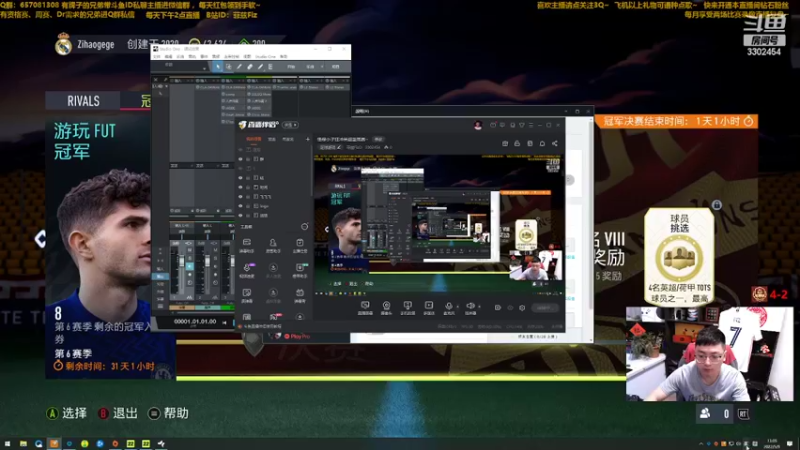This screenshot has width=800, height=450.
Task: Expand the speaker options arrow
Action: click(479, 306)
